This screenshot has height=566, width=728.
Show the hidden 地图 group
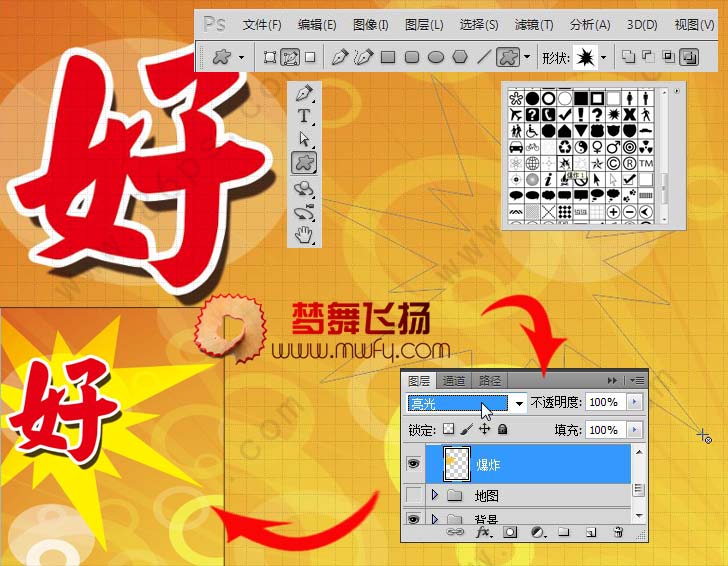414,494
